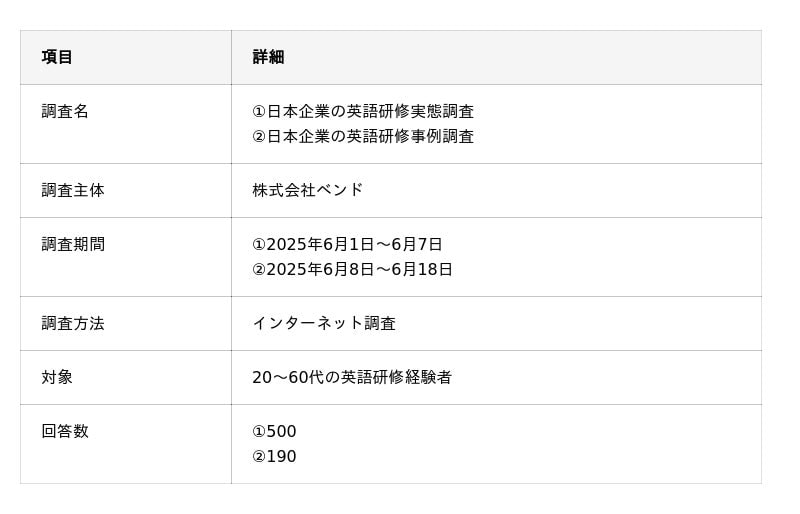Click ②2025年6月8日〜6月18日 date text
The image size is (800, 514).
pyautogui.click(x=352, y=270)
